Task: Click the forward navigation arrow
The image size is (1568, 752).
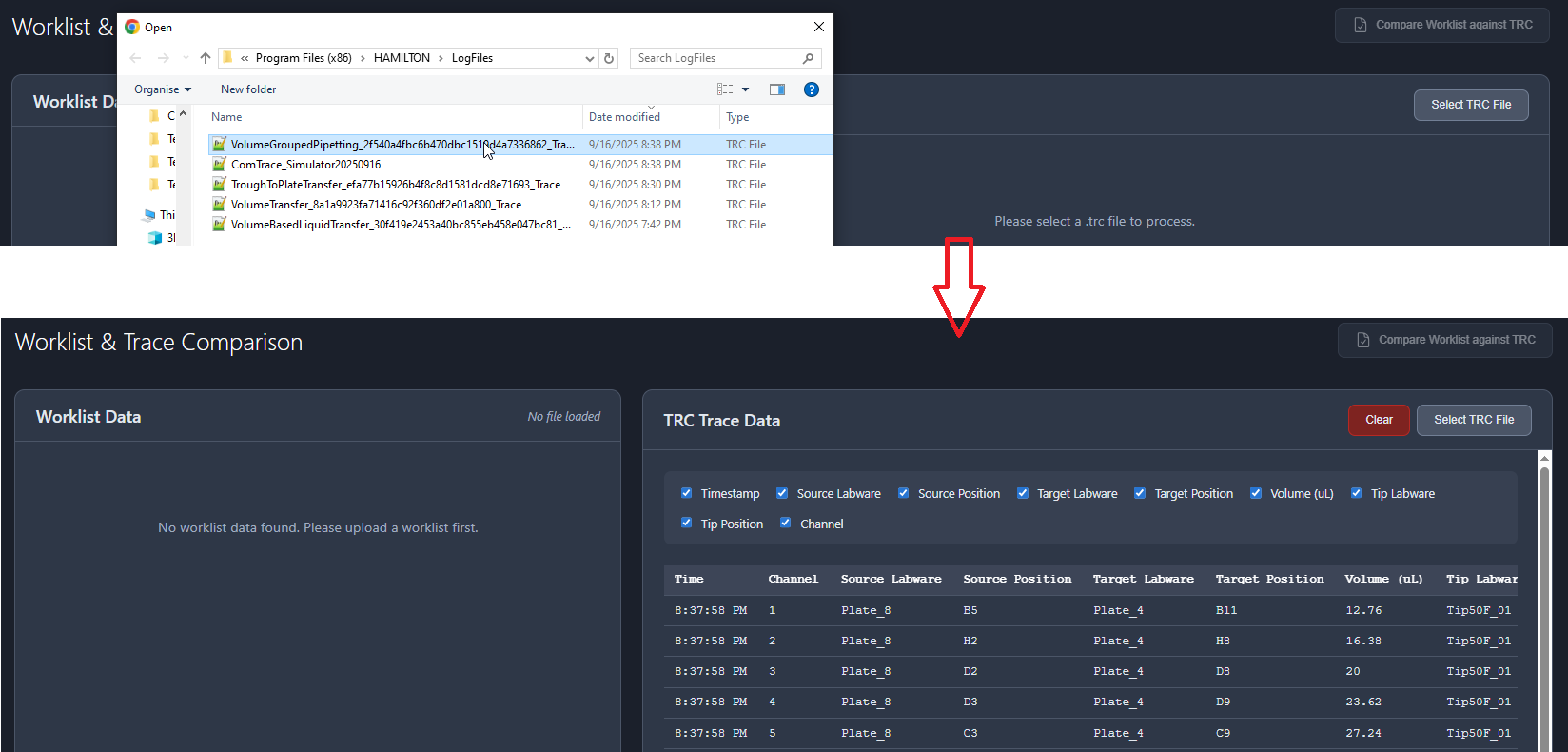Action: [163, 58]
